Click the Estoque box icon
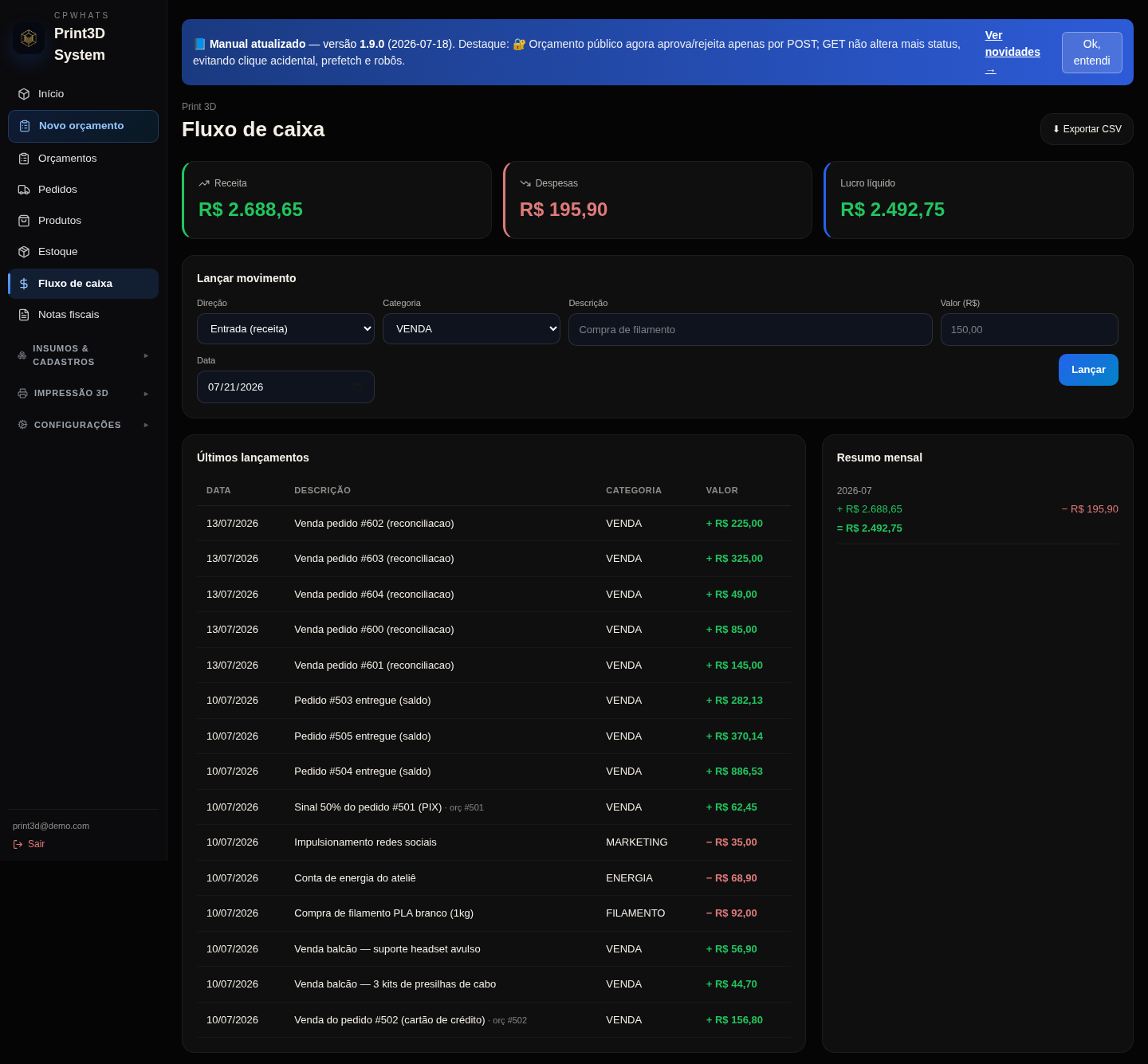The width and height of the screenshot is (1148, 1064). [x=24, y=252]
